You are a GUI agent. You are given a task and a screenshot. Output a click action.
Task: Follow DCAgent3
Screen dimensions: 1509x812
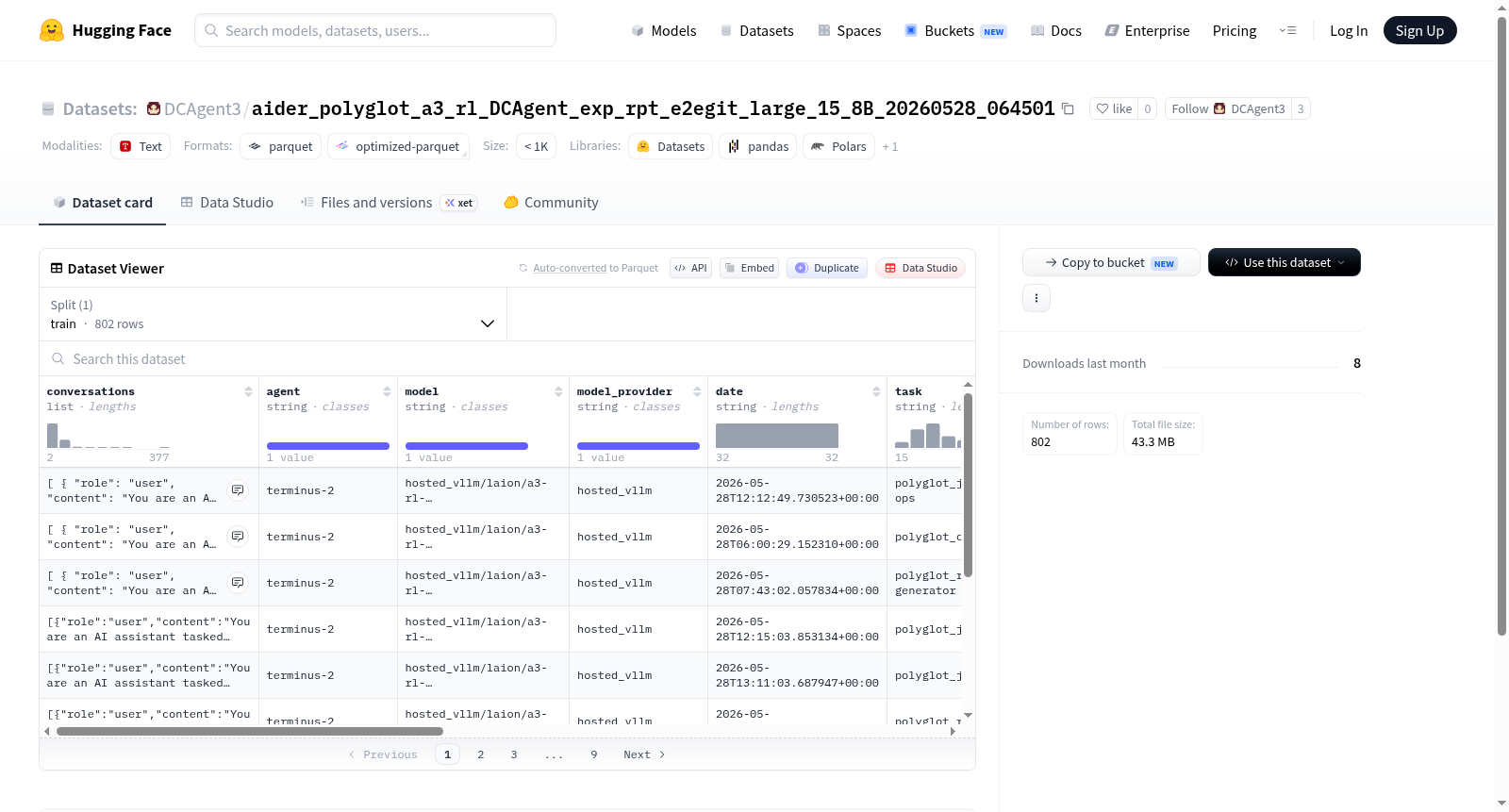tap(1228, 108)
